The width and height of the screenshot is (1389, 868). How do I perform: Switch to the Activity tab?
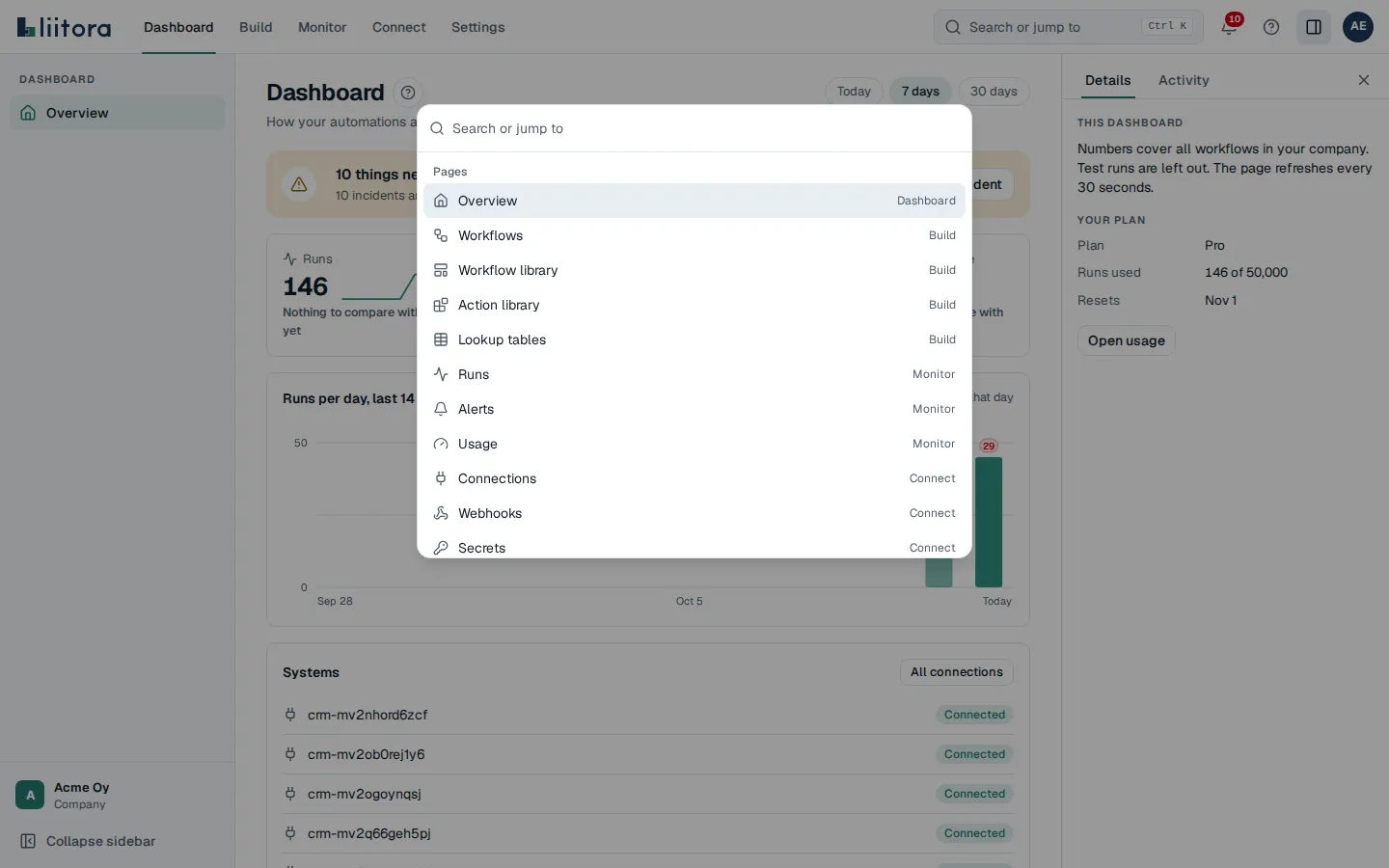[x=1184, y=80]
